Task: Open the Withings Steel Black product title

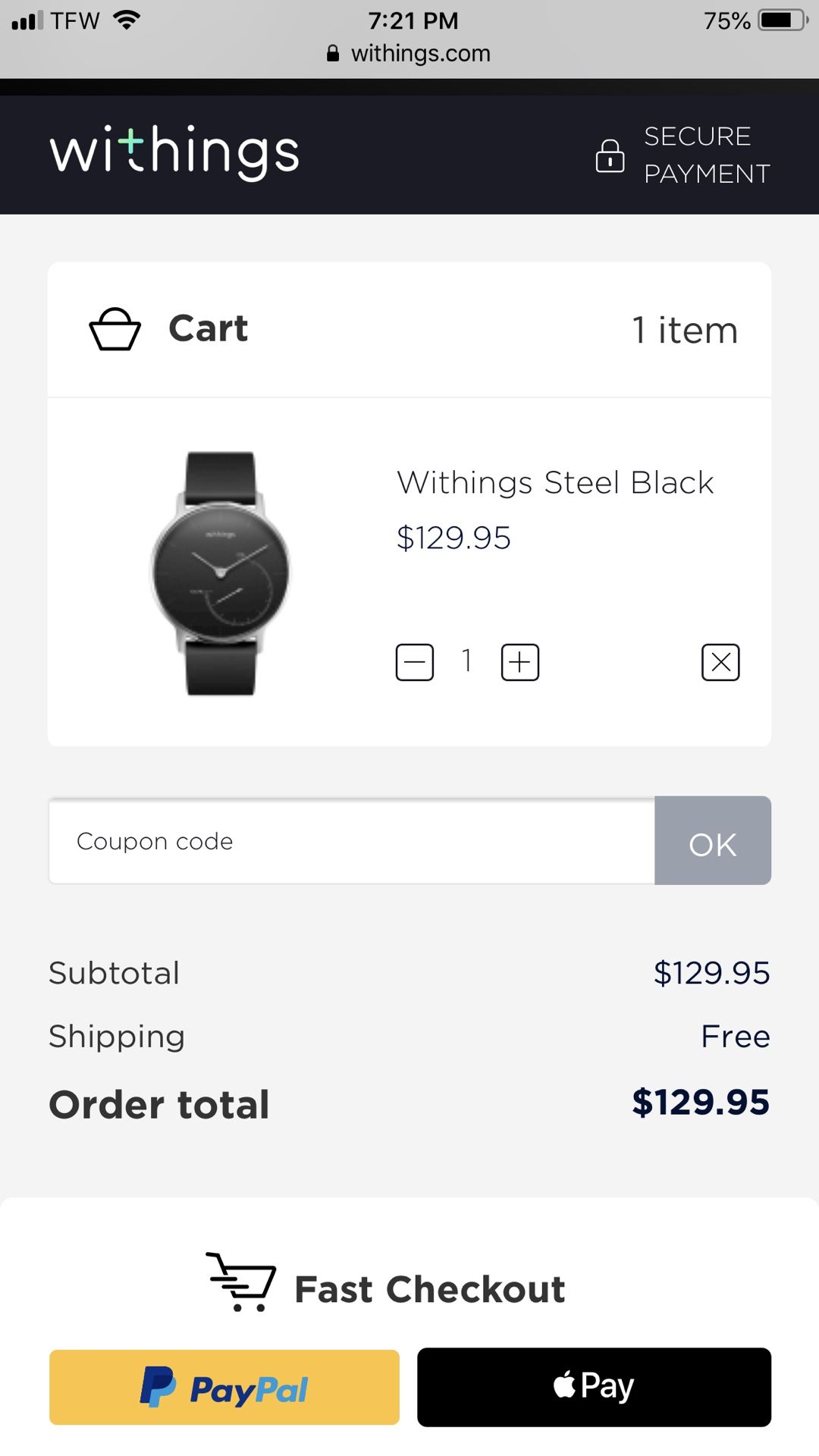Action: 555,482
